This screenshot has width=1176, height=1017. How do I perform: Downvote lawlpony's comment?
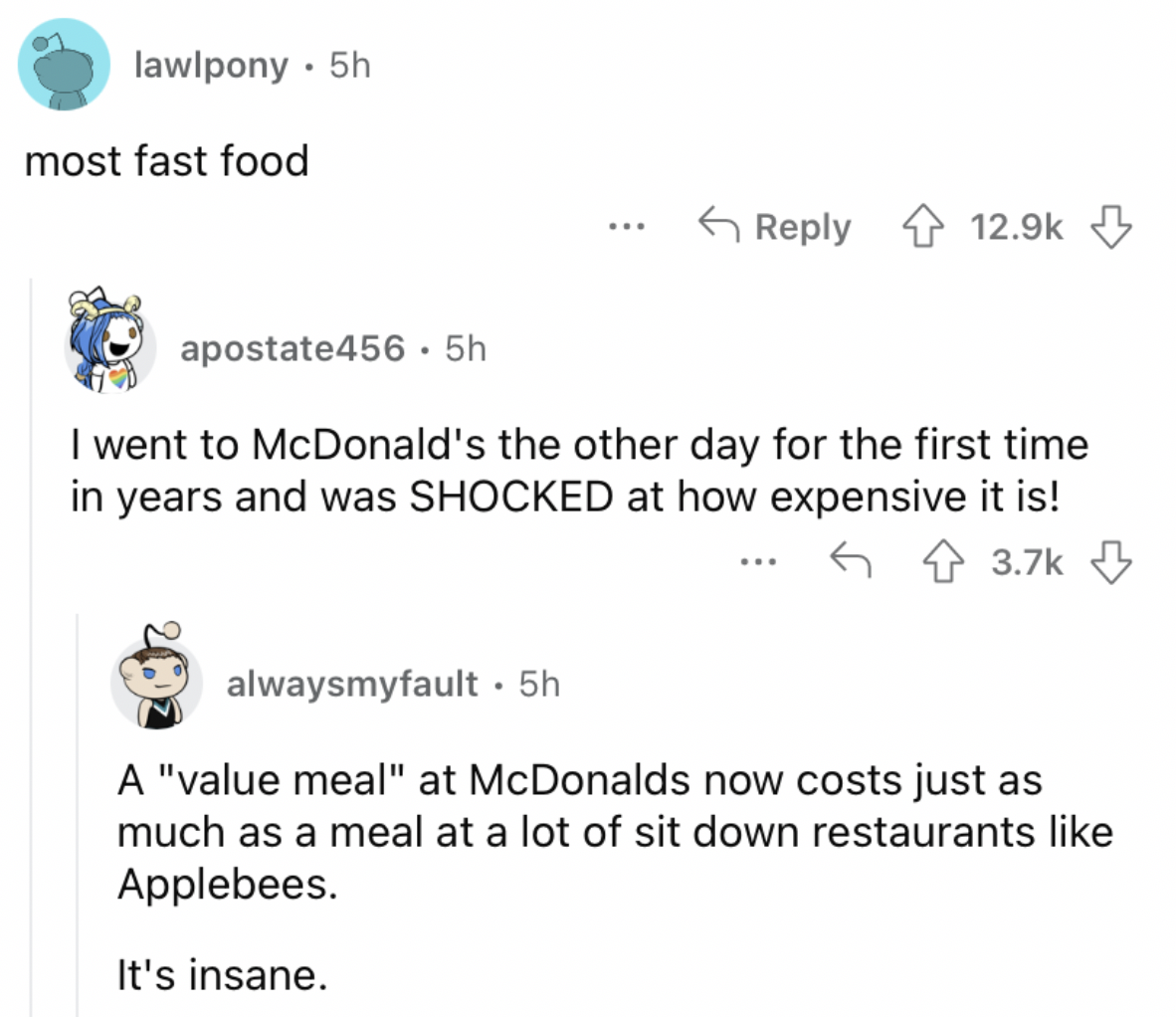click(x=1110, y=227)
